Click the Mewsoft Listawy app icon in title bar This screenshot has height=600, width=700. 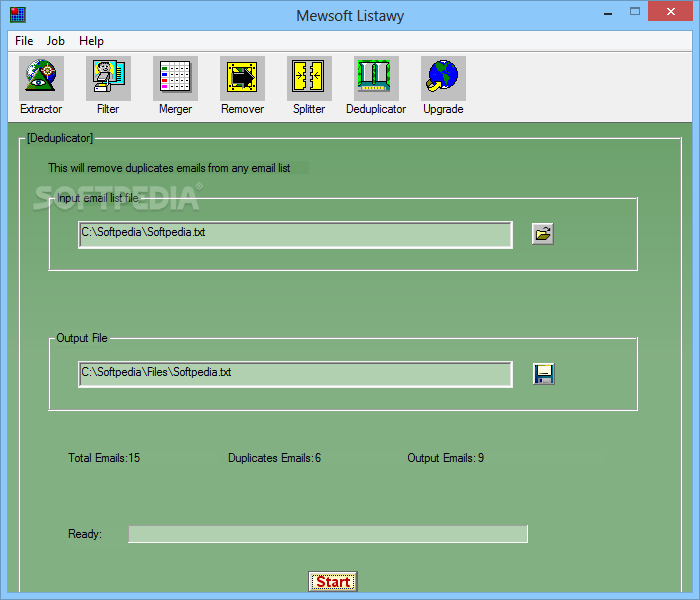click(x=18, y=15)
